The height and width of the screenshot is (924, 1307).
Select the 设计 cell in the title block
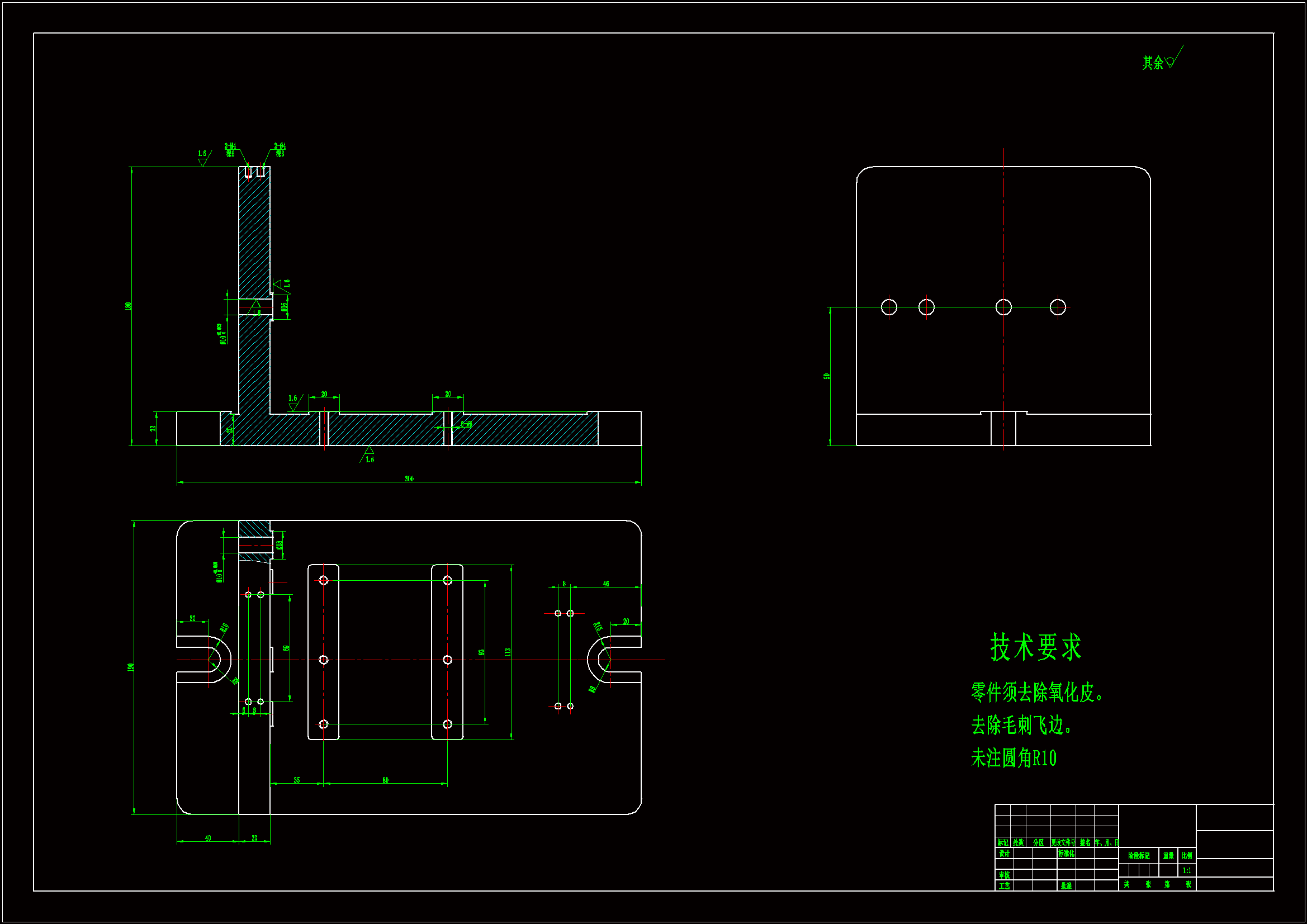(x=1004, y=854)
